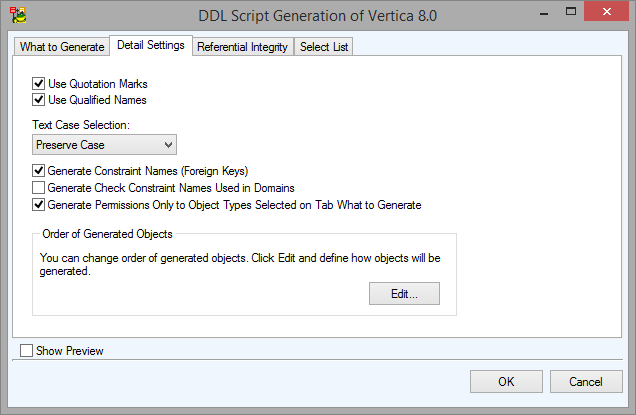Click the dialog title bar text
This screenshot has height=415, width=636.
click(x=317, y=14)
